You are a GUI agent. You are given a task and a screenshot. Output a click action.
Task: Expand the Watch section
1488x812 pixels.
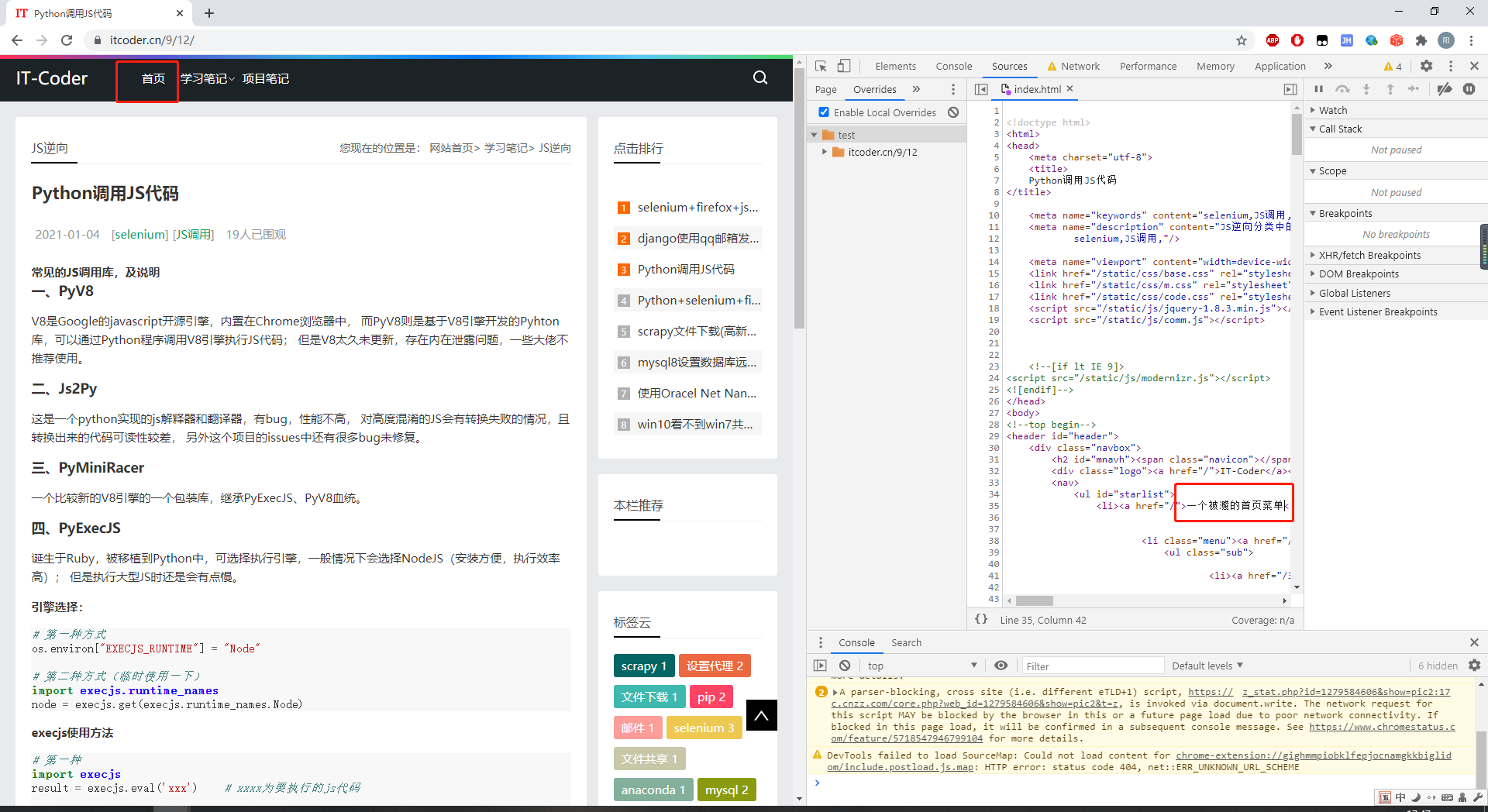pos(1332,110)
